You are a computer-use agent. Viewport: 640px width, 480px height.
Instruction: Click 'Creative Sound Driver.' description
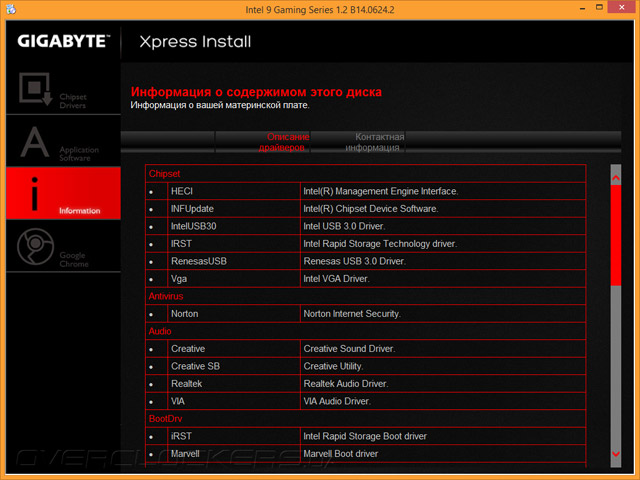(349, 349)
